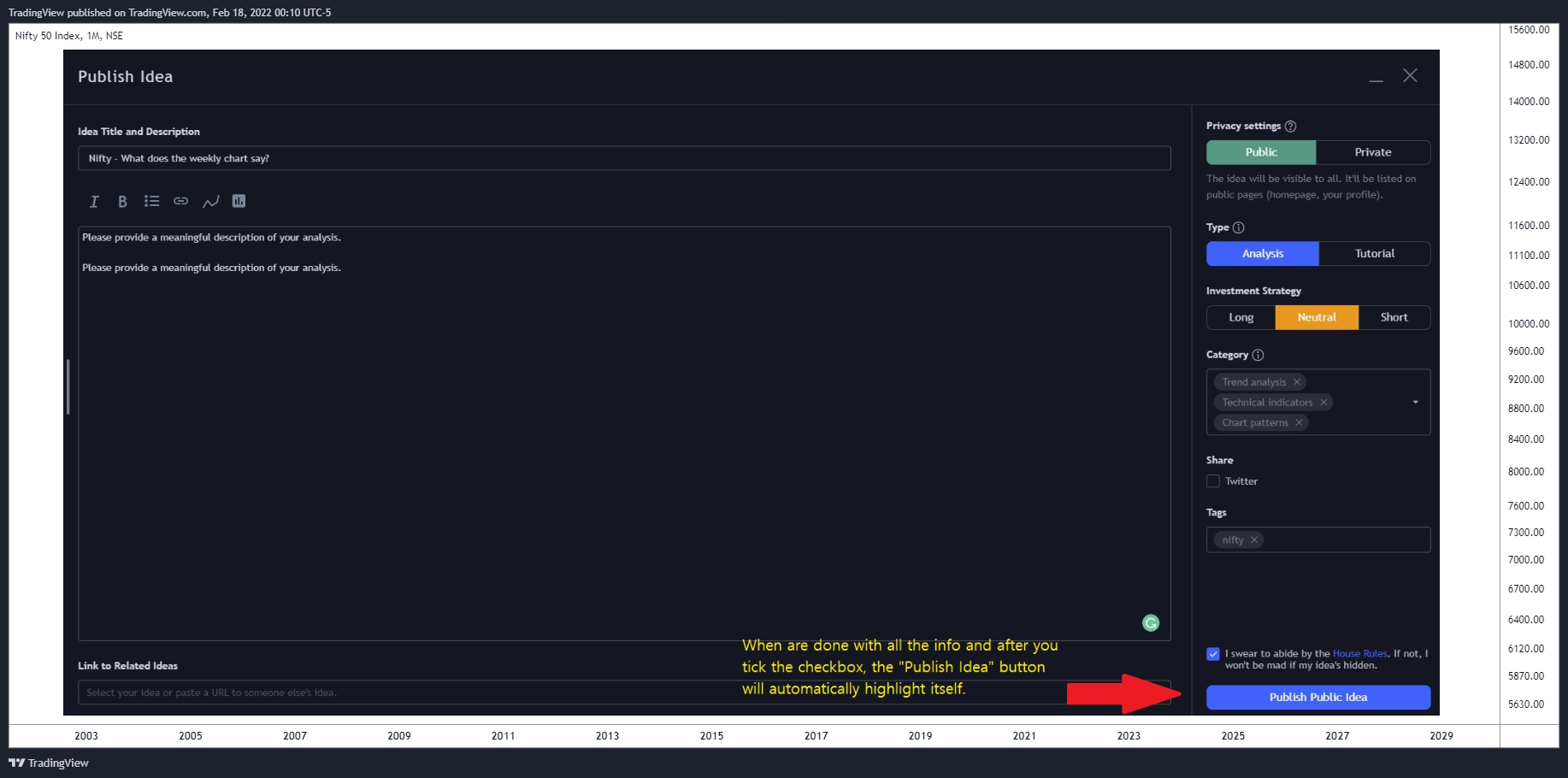The image size is (1568, 778).
Task: Enable sharing to Twitter checkbox
Action: coord(1213,481)
